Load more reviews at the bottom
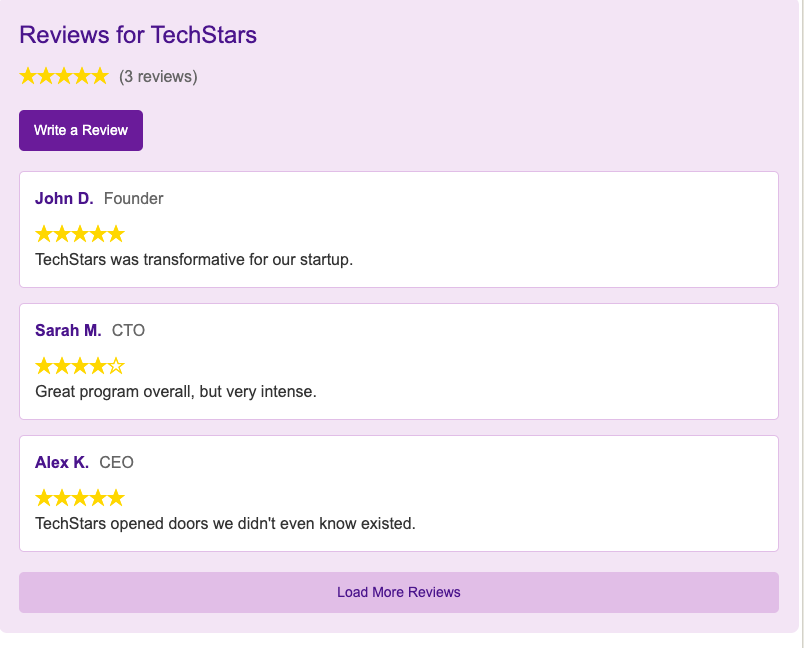804x648 pixels. [x=399, y=592]
